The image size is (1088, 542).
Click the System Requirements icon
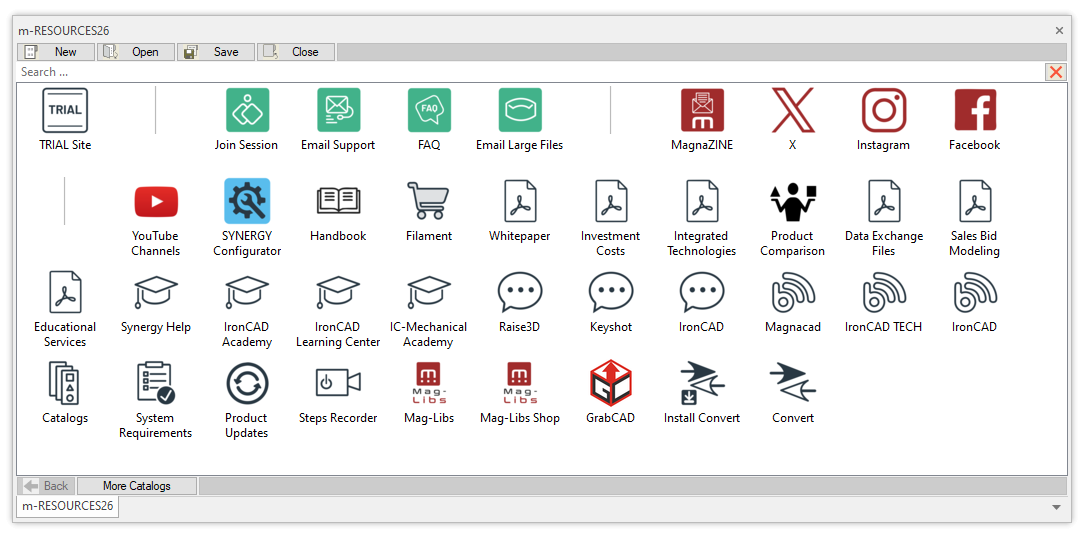click(x=156, y=384)
